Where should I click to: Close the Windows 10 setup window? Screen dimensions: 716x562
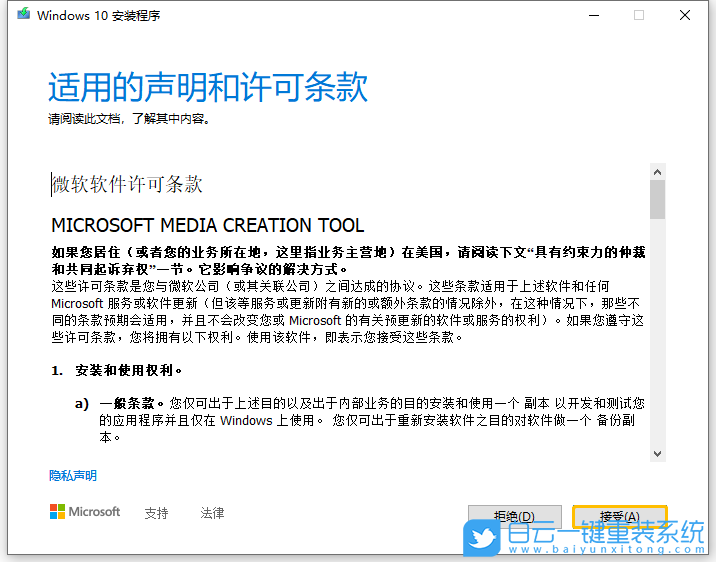[685, 15]
